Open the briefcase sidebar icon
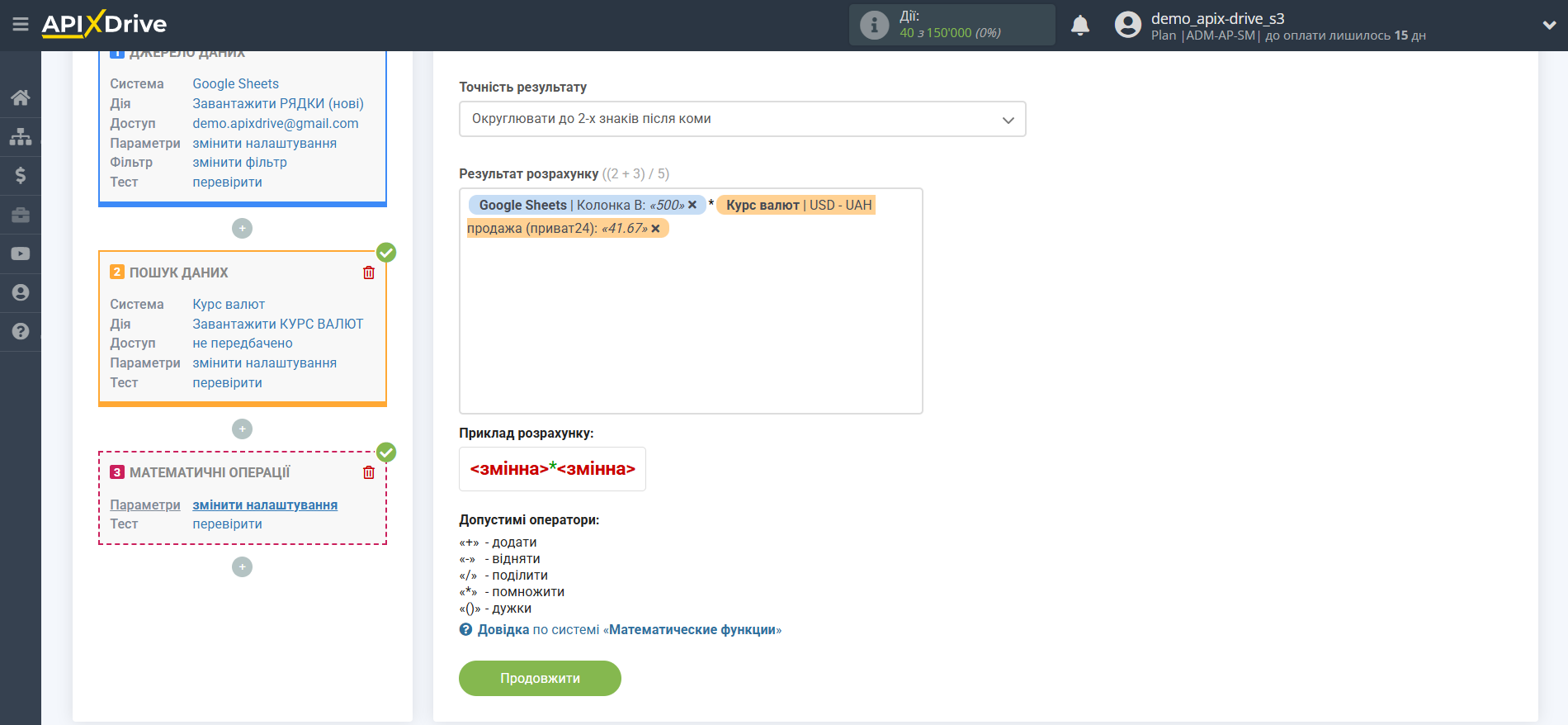The height and width of the screenshot is (725, 1568). [21, 215]
